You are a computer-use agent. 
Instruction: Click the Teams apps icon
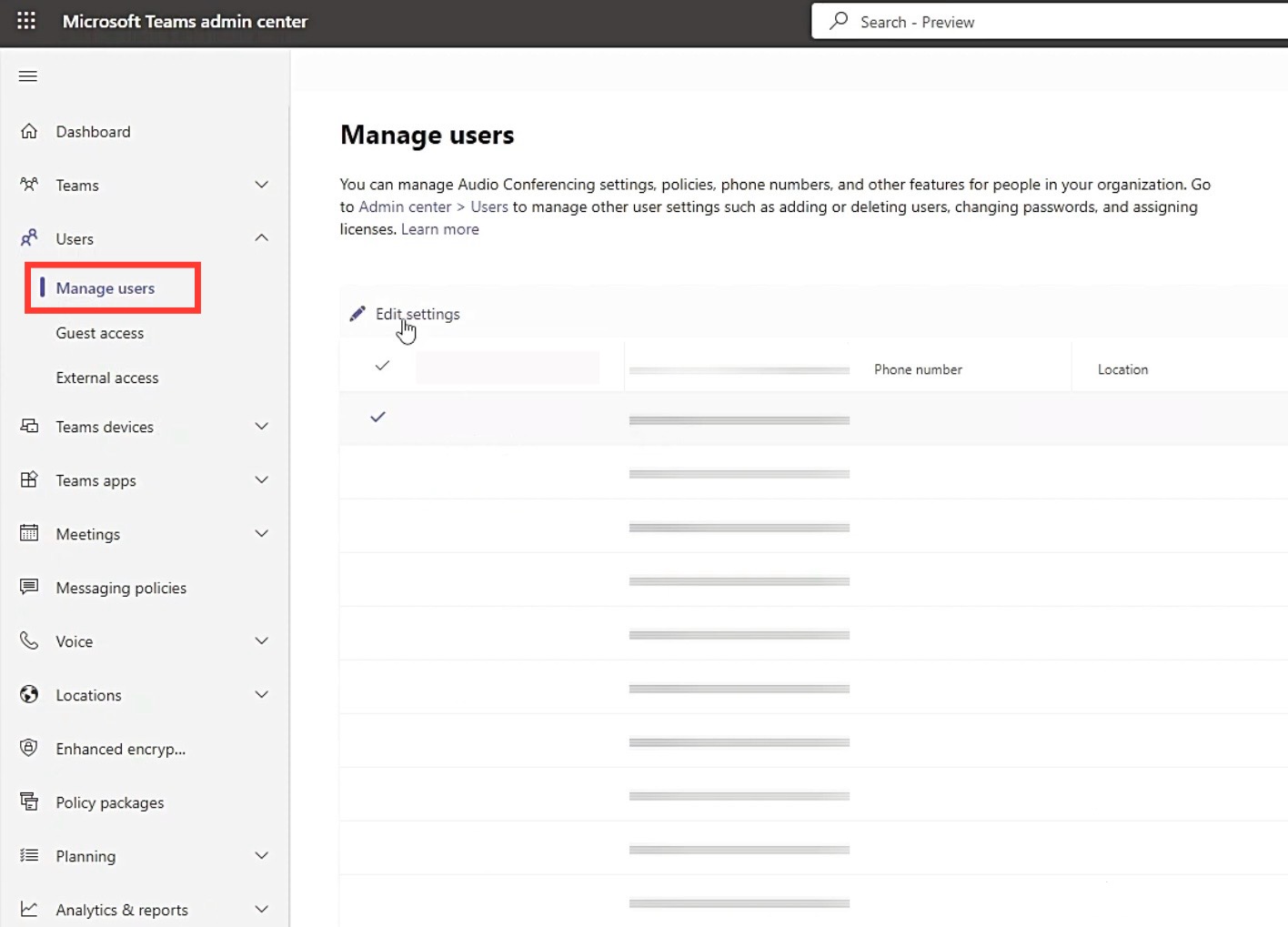click(x=29, y=479)
